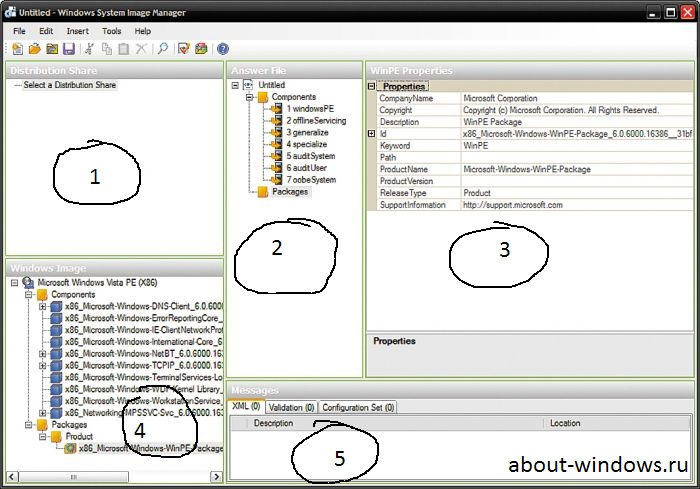
Task: Click the Copy toolbar icon
Action: pyautogui.click(x=107, y=49)
